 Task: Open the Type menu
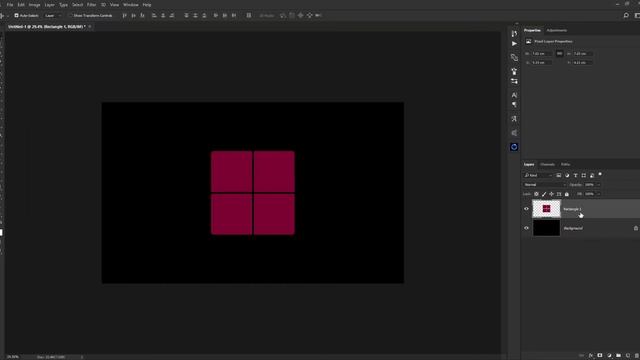click(63, 5)
